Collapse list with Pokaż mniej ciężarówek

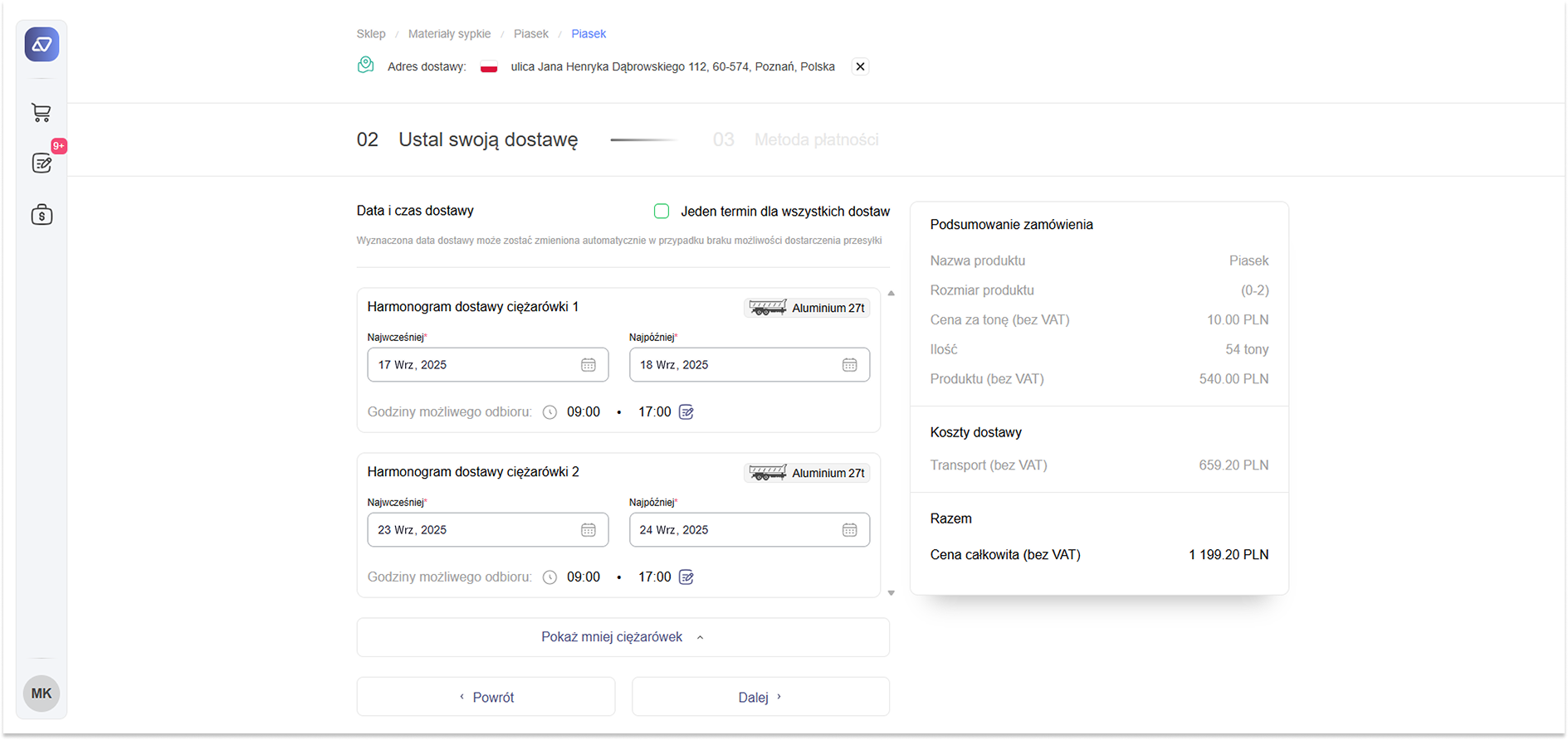click(x=623, y=637)
